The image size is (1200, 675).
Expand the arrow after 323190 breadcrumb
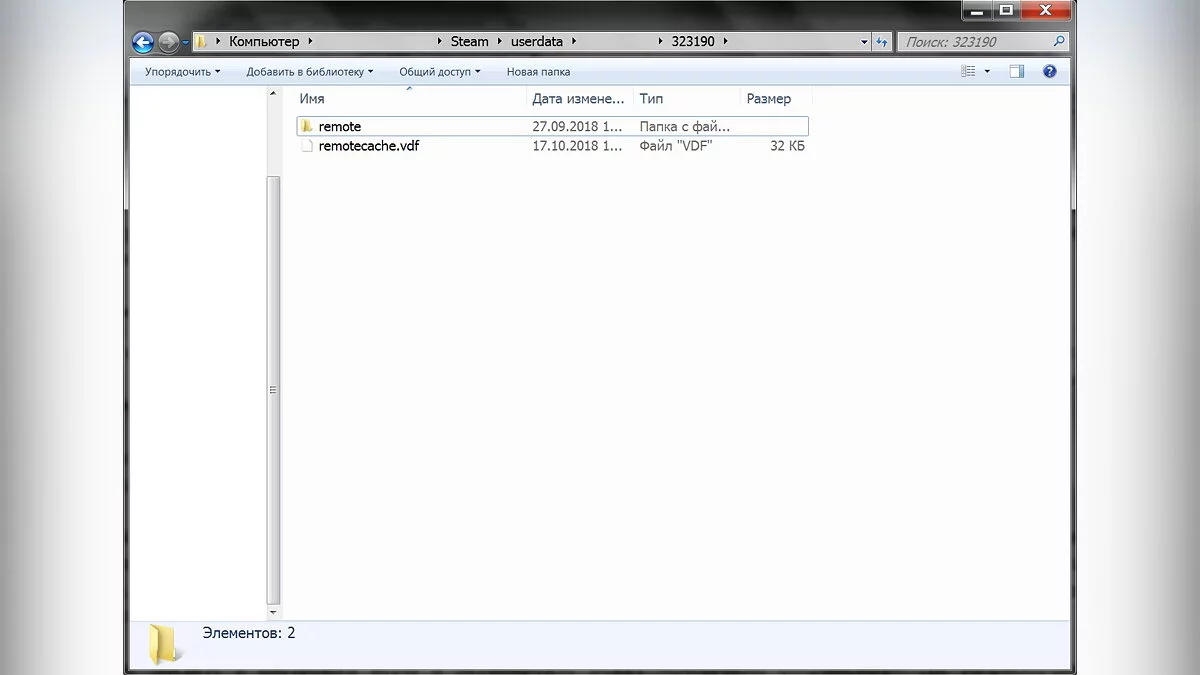(x=725, y=42)
